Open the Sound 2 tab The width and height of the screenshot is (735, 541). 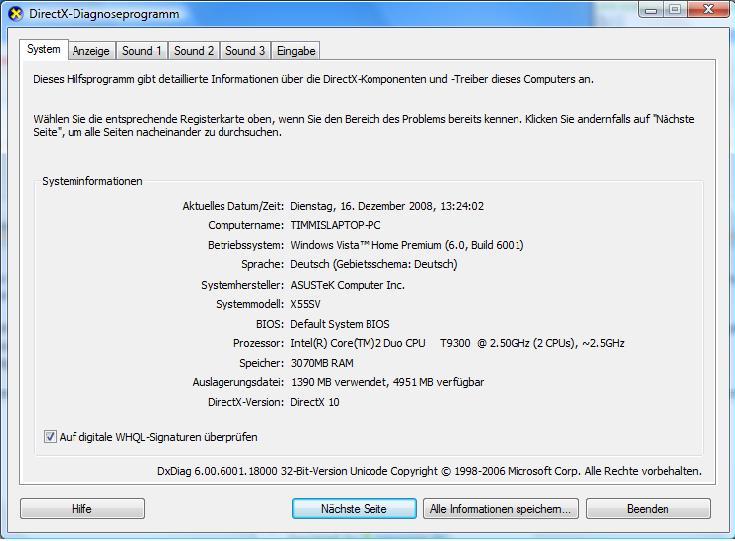pos(194,51)
